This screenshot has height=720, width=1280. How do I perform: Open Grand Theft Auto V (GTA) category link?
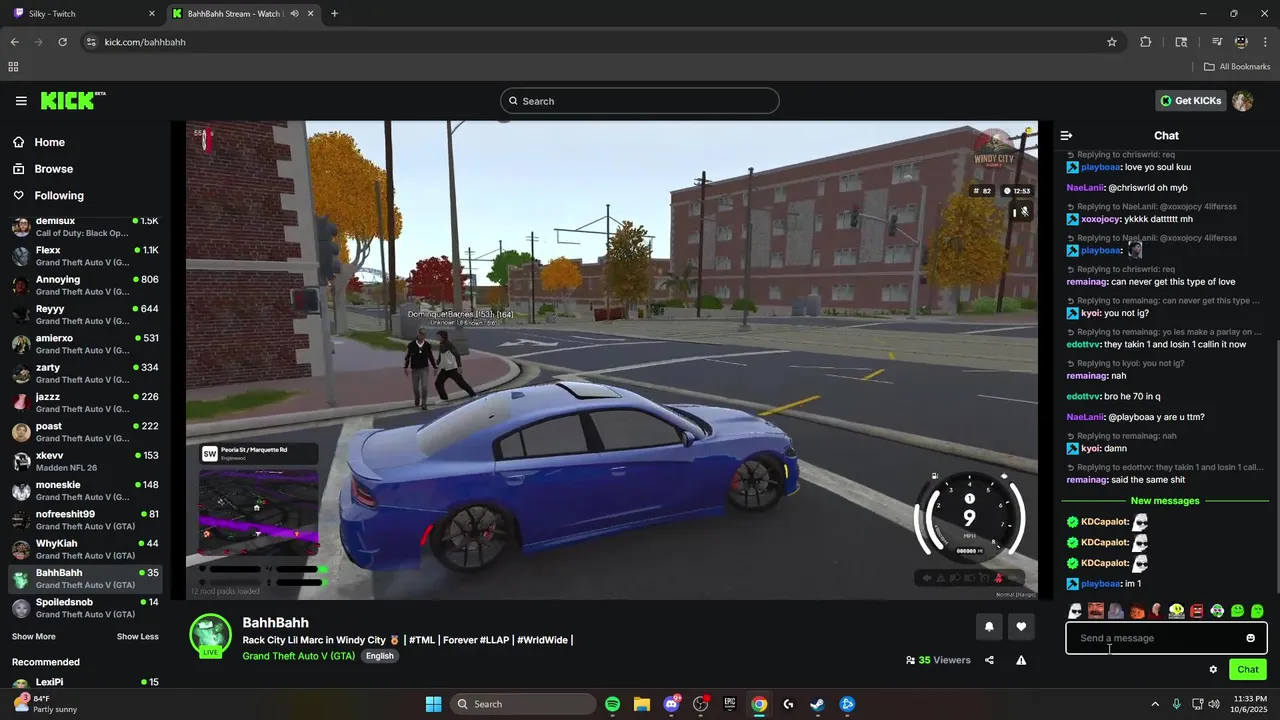pyautogui.click(x=298, y=656)
